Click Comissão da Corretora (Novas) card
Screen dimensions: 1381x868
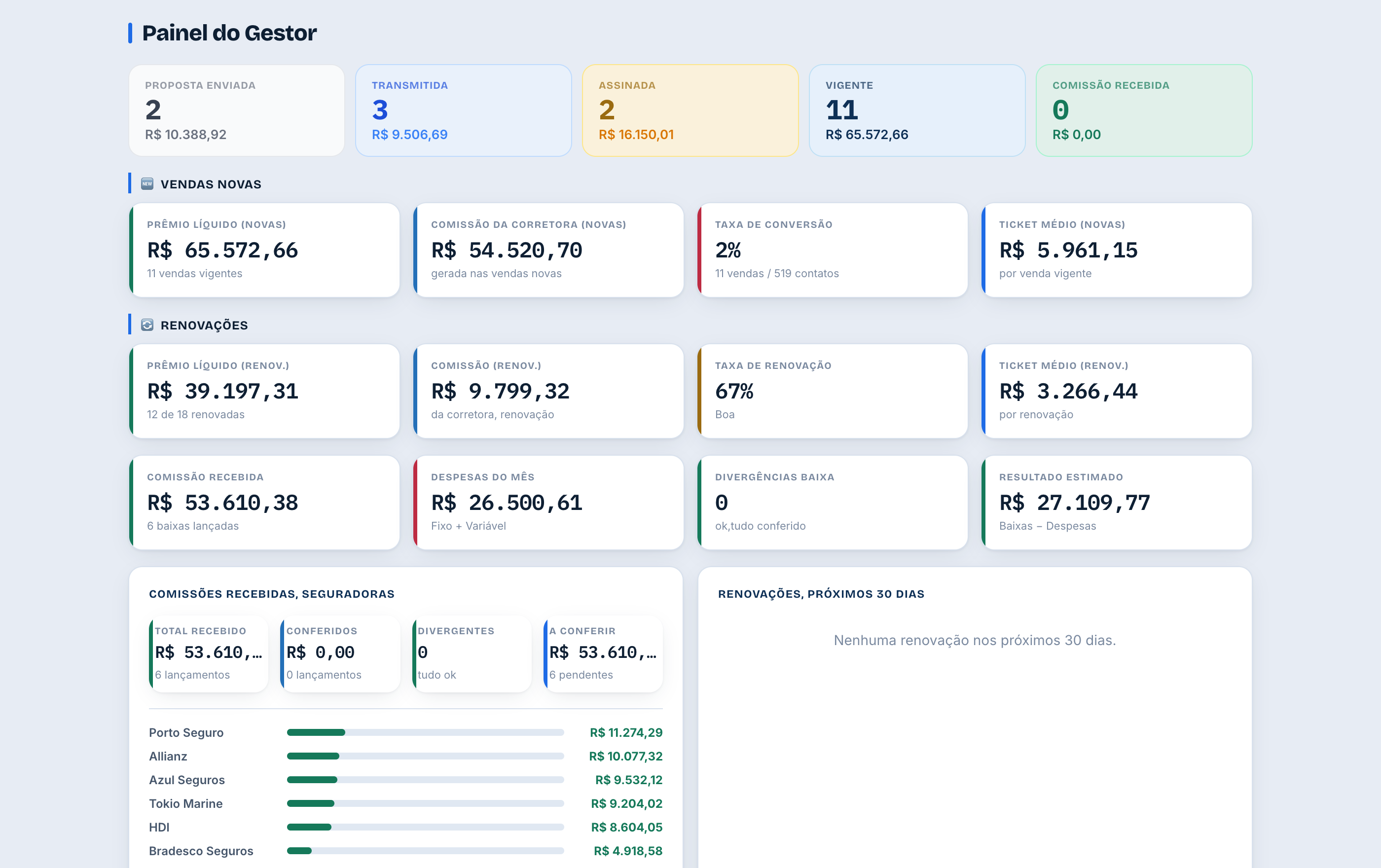coord(548,250)
